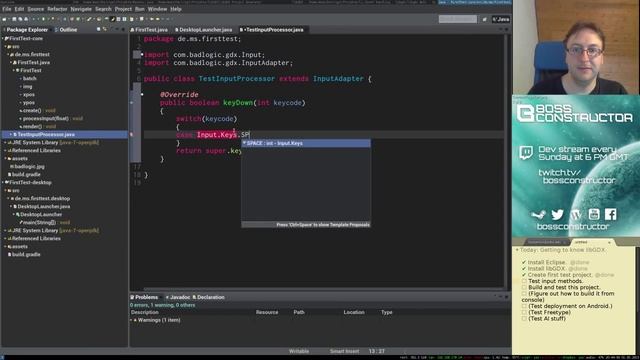This screenshot has height=360, width=640.
Task: Select the TestInputProcessor.java editor tab
Action: click(x=272, y=30)
